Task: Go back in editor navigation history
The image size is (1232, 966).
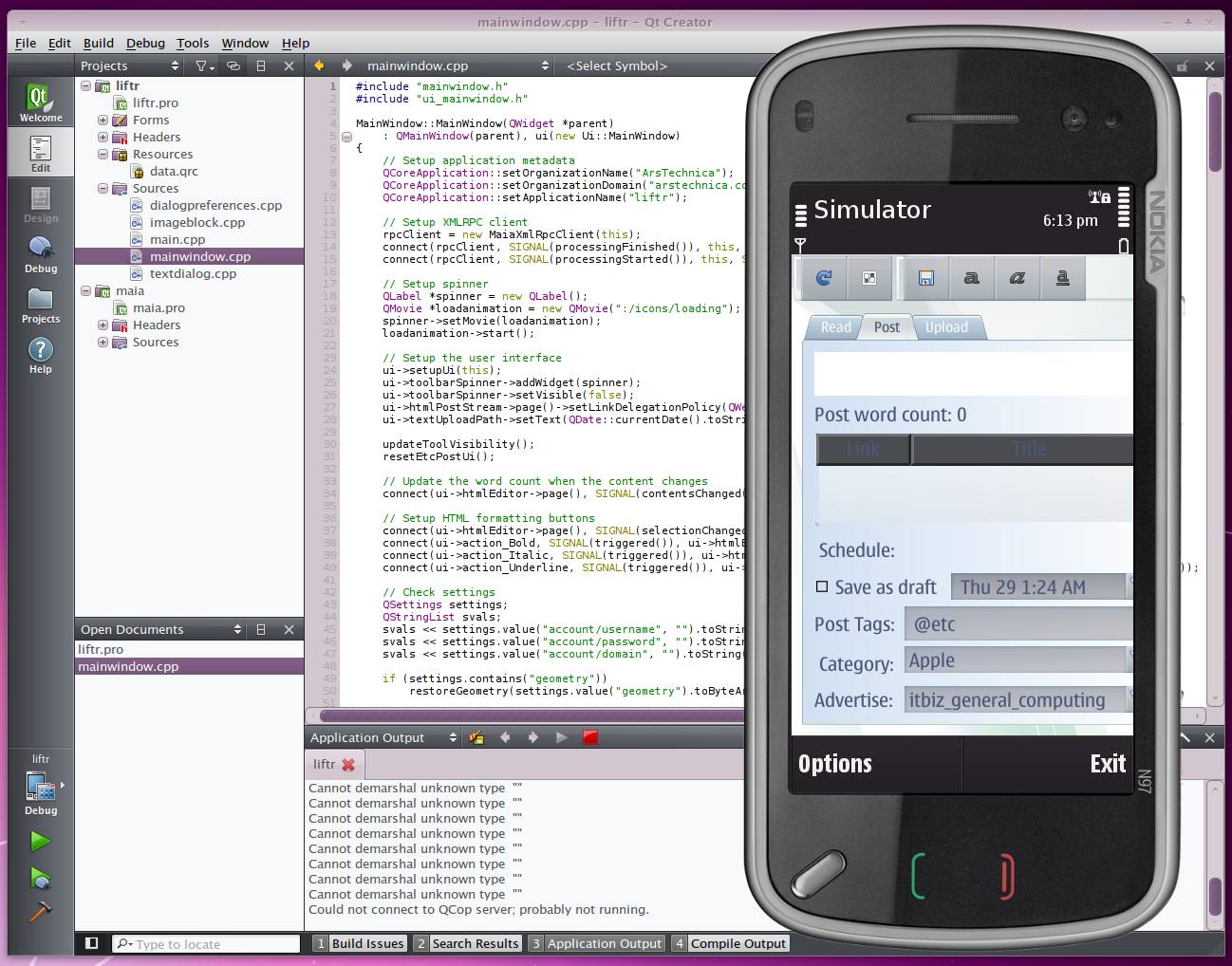Action: (x=320, y=65)
